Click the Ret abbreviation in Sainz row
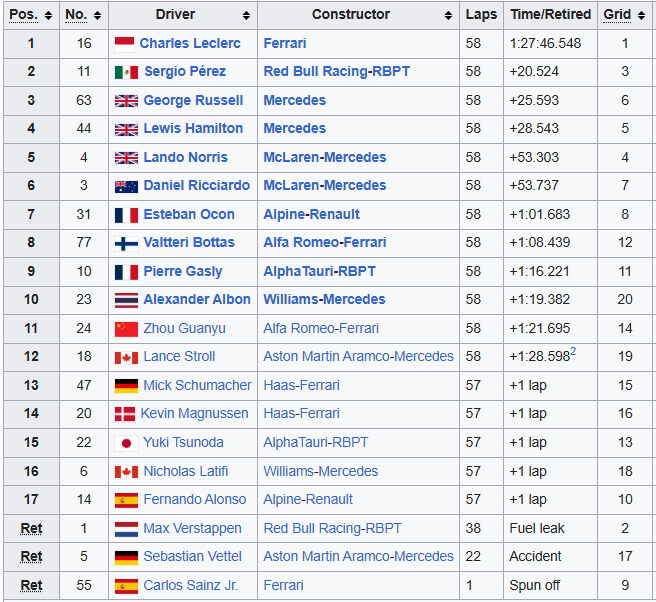656x602 pixels. (31, 585)
